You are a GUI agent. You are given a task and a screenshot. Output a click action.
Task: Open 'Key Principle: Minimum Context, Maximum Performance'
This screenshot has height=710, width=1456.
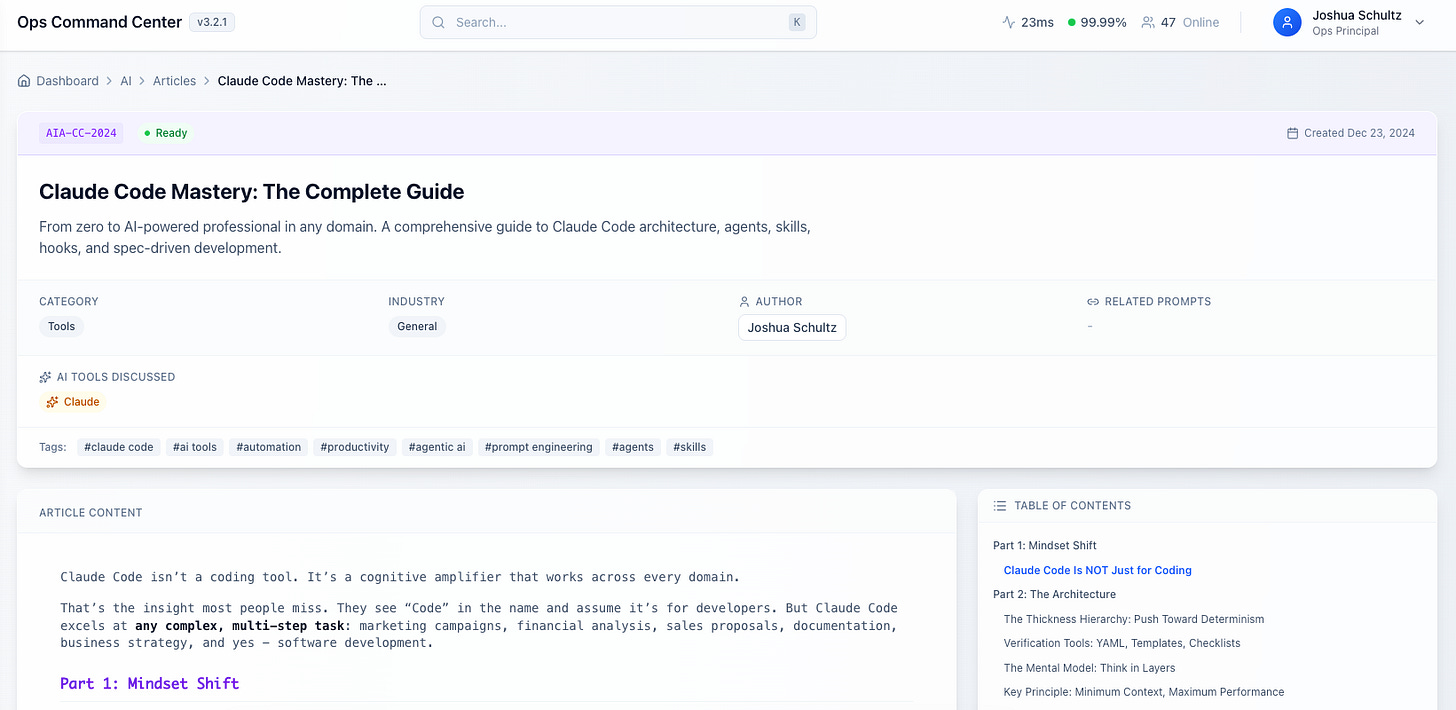(x=1144, y=692)
